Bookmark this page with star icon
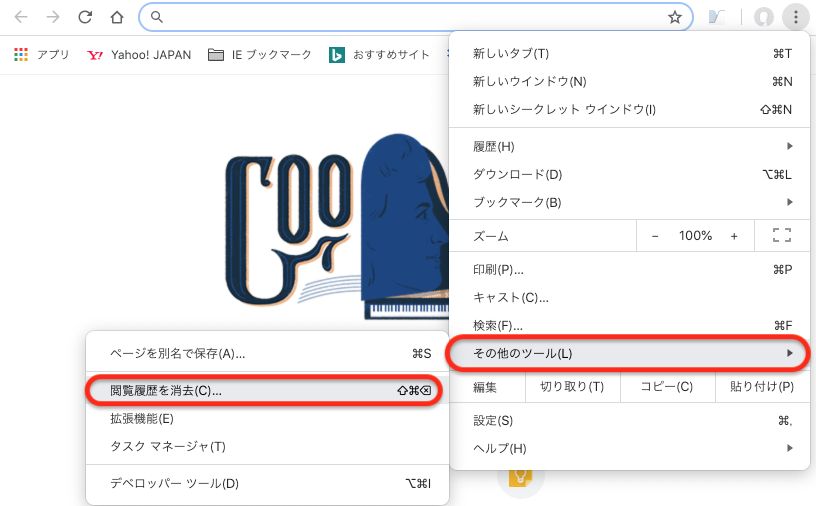 [x=675, y=17]
